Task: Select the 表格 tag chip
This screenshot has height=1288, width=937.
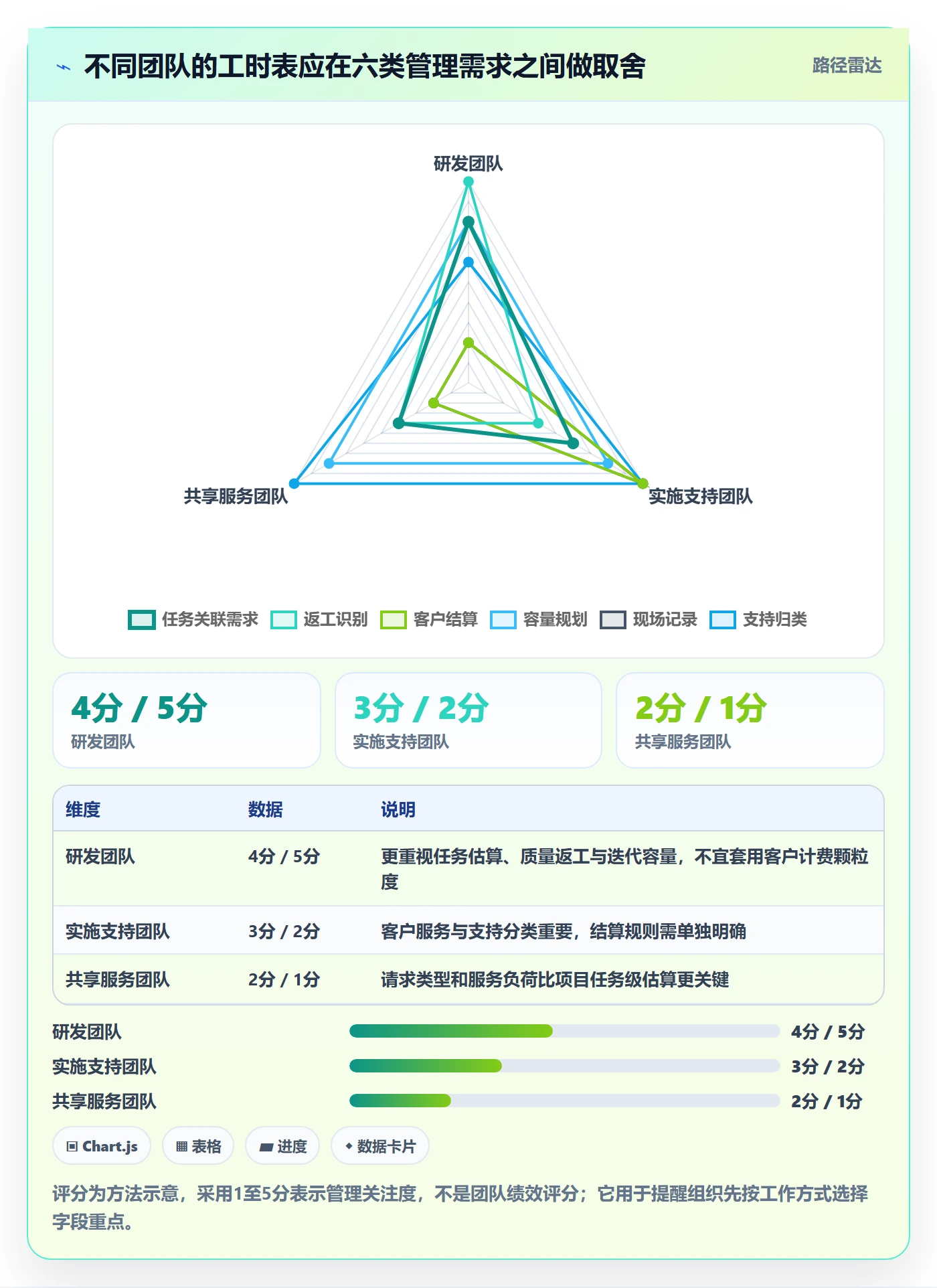Action: tap(198, 1146)
